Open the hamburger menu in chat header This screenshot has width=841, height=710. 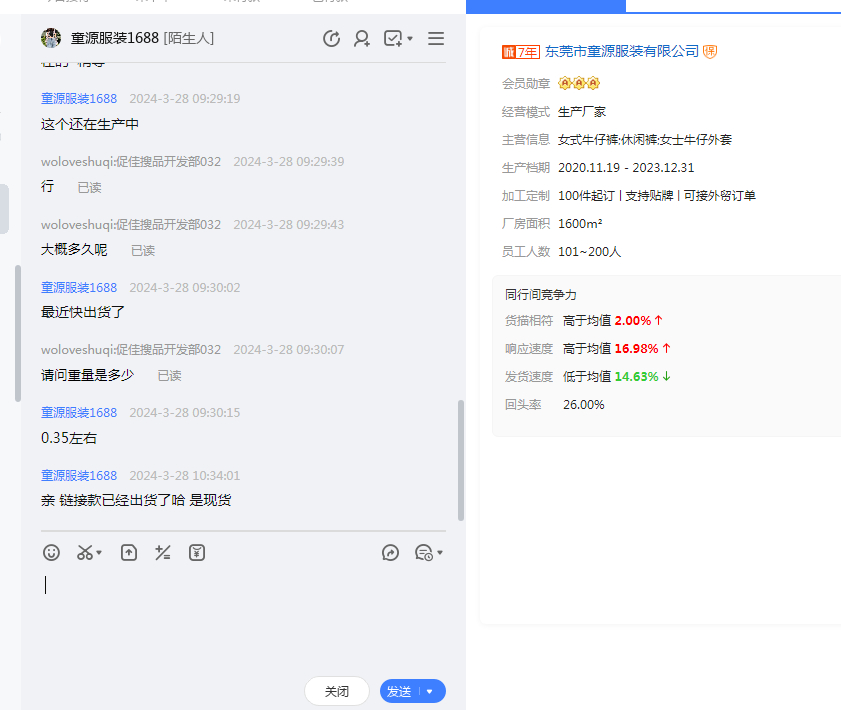[x=436, y=39]
